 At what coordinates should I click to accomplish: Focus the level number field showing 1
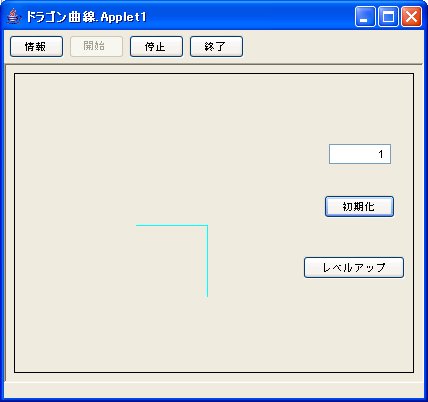(360, 154)
